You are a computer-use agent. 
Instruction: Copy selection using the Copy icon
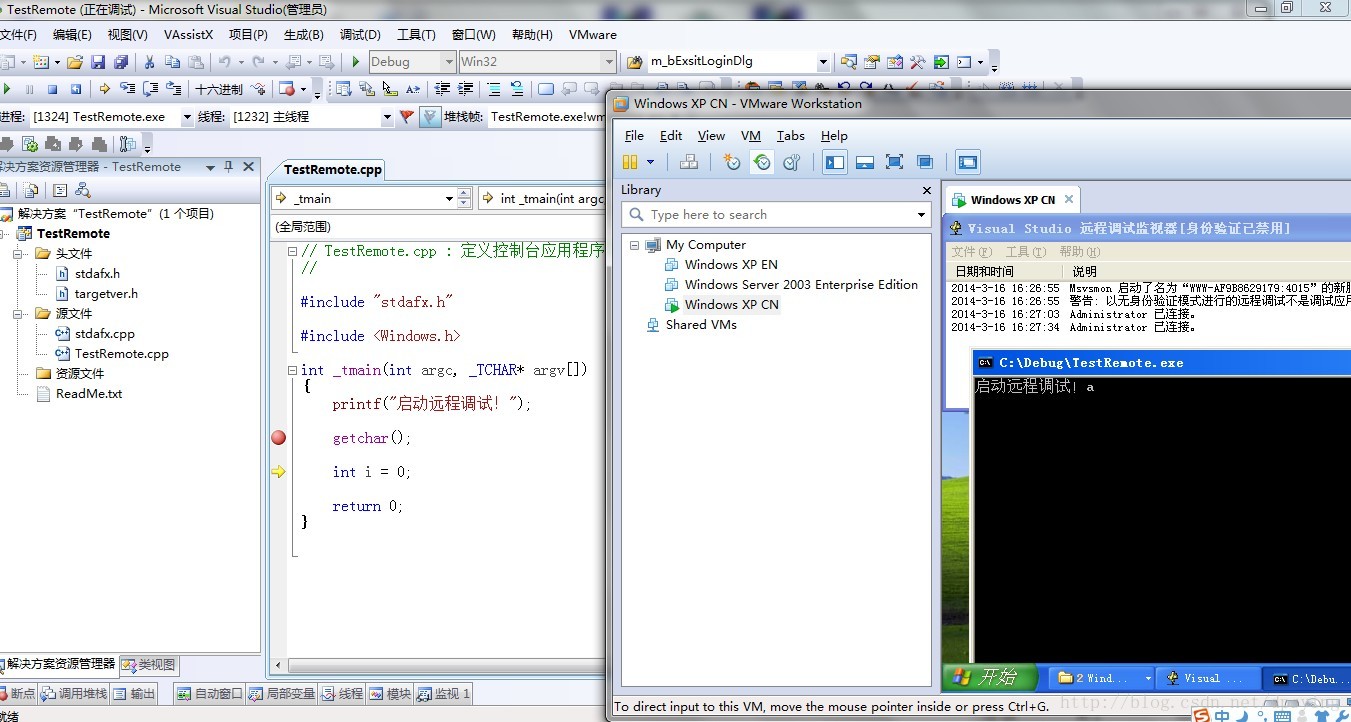[172, 62]
